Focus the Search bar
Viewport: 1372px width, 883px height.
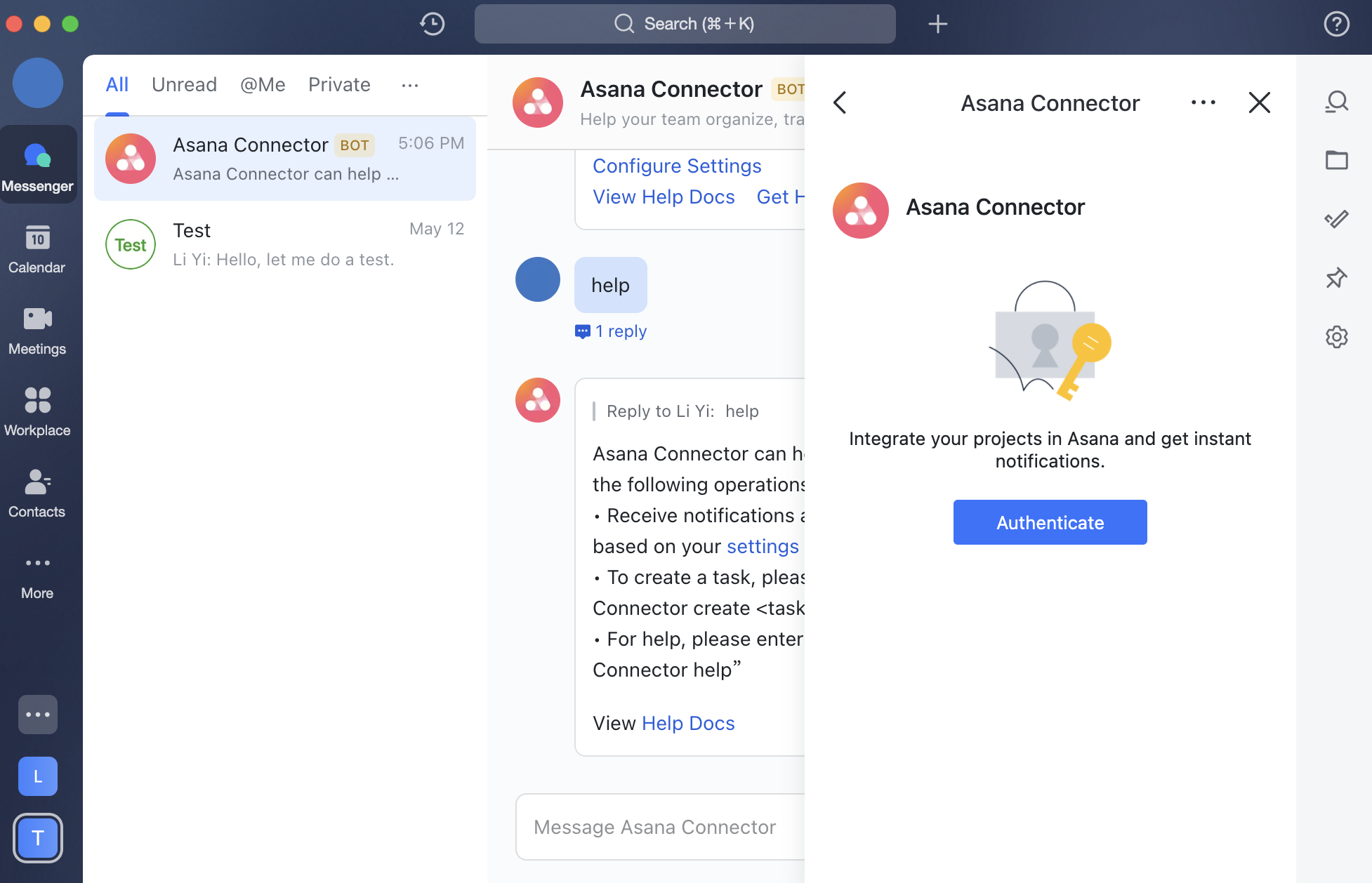coord(685,24)
